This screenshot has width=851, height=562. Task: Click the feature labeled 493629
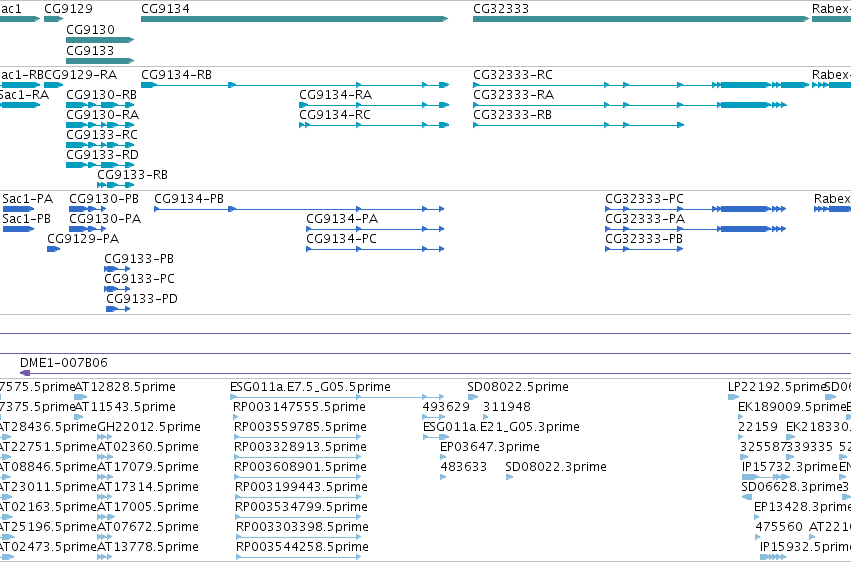(x=446, y=407)
